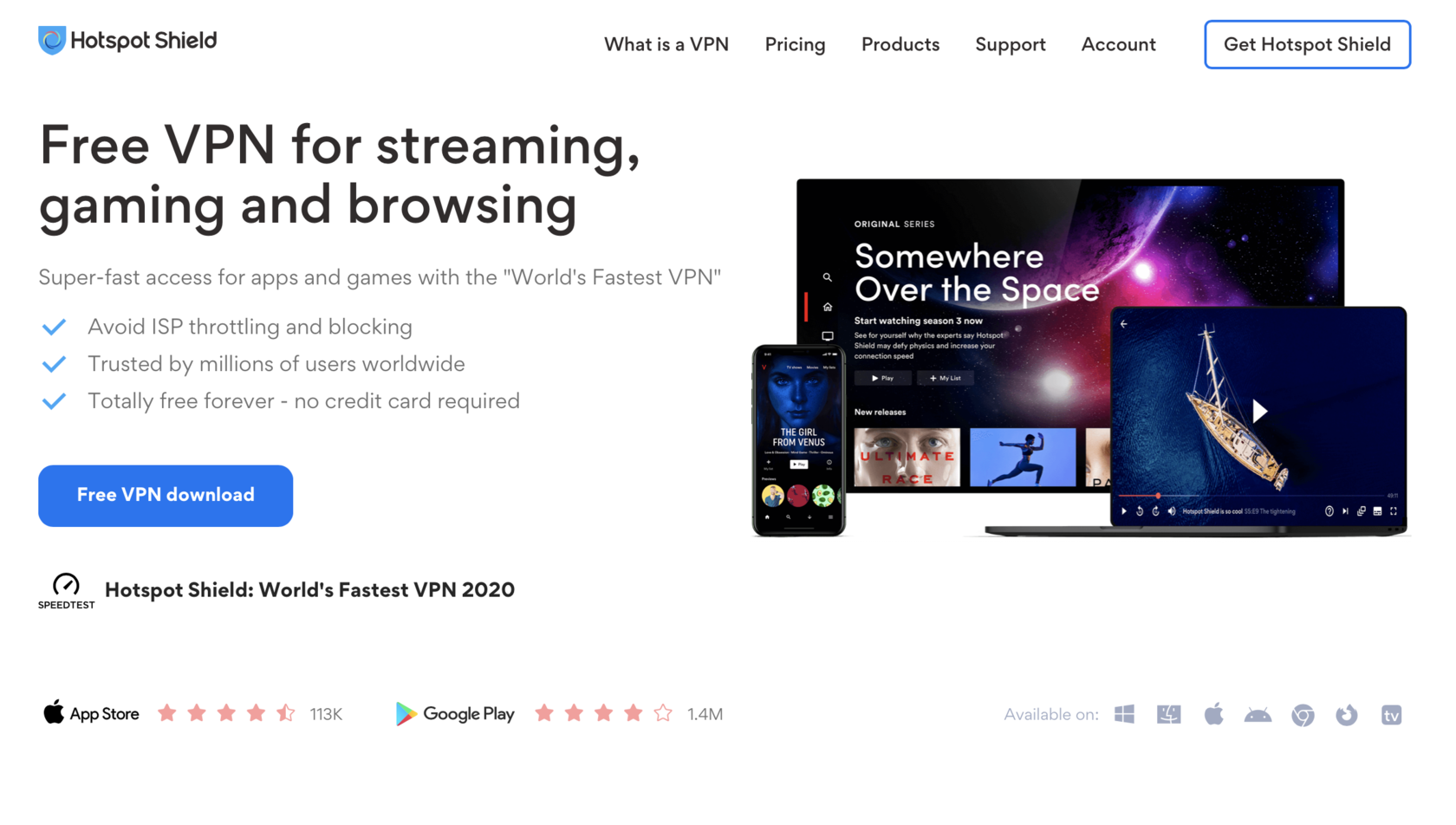This screenshot has width=1456, height=825.
Task: Select the Android robot platform icon
Action: point(1258,715)
